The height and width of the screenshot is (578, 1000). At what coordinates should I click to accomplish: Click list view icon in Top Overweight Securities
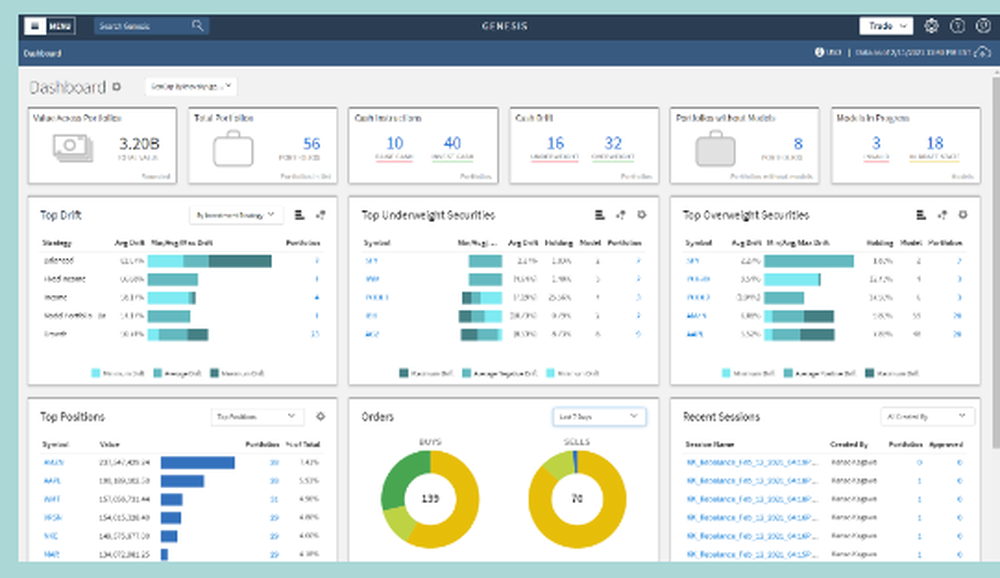click(x=920, y=215)
